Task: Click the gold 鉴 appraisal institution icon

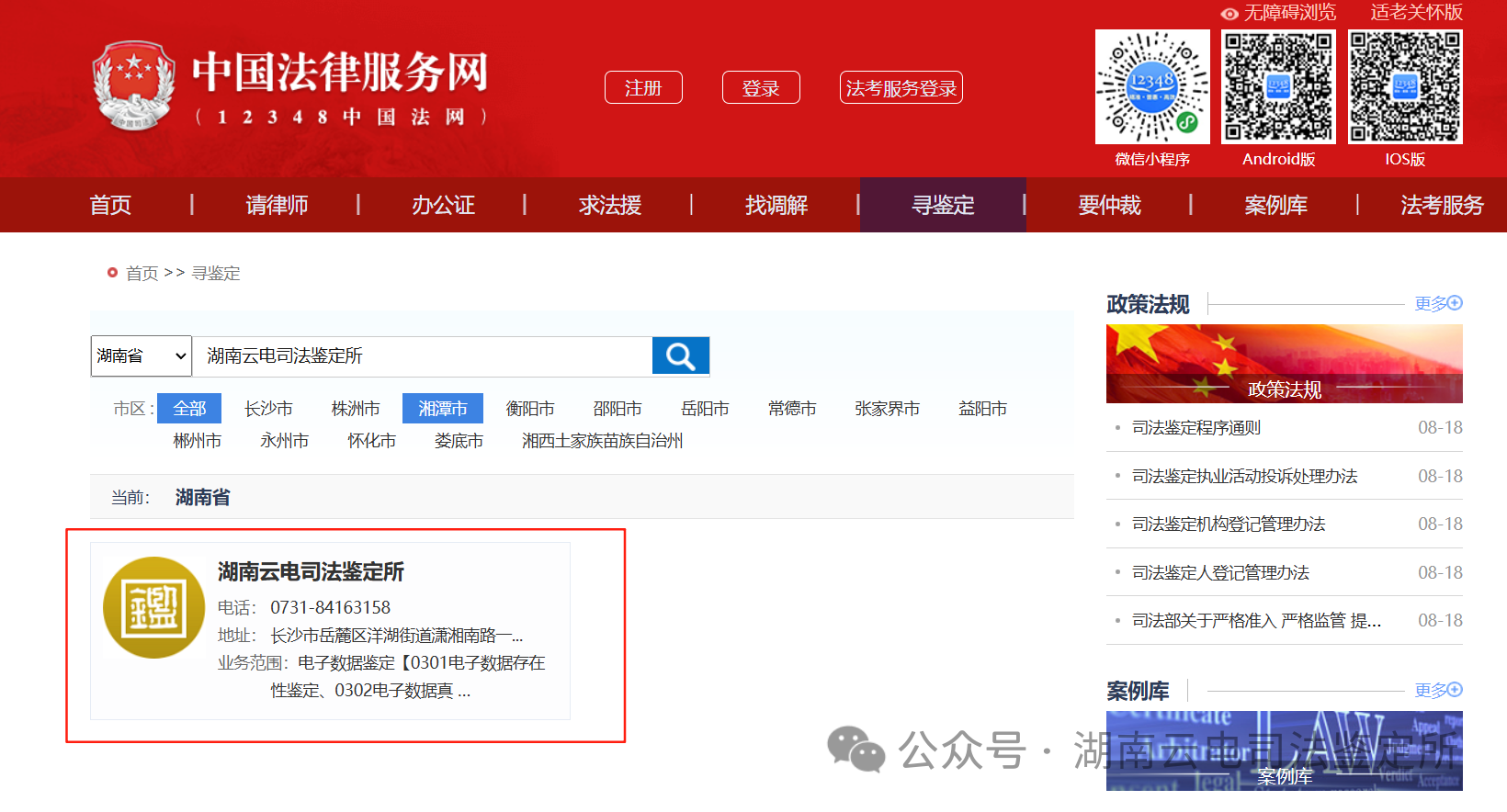Action: click(153, 607)
